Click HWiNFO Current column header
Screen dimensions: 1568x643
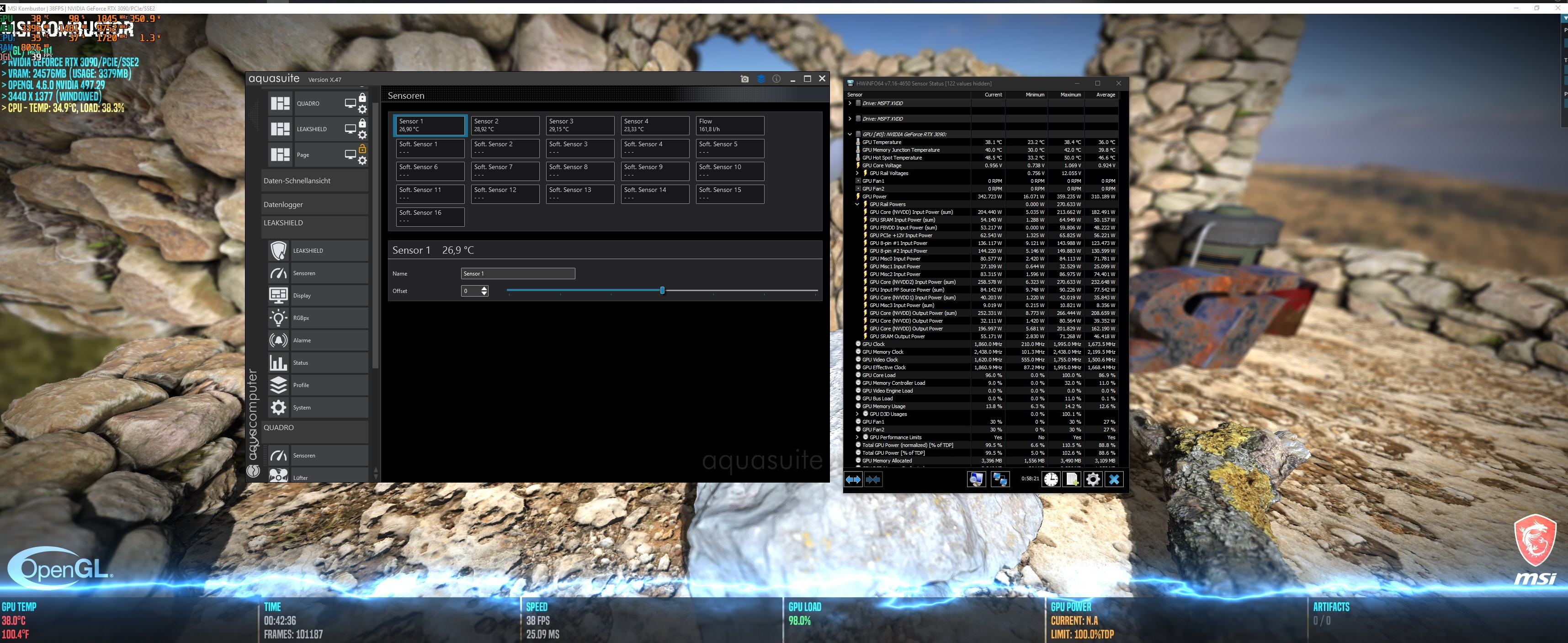pyautogui.click(x=989, y=95)
